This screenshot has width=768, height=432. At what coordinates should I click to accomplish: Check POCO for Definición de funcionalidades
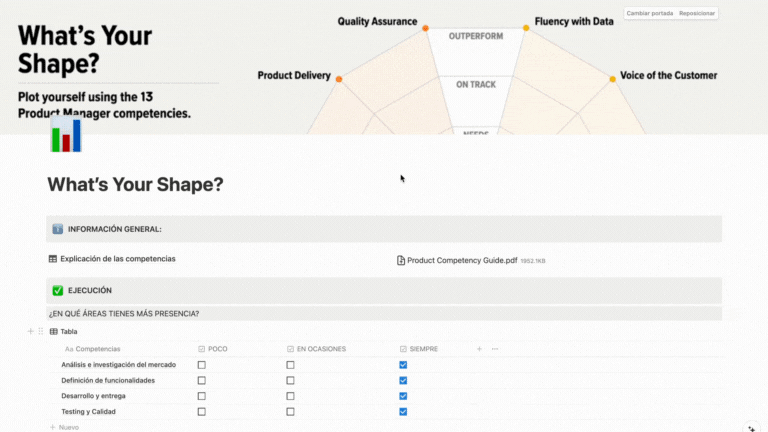202,381
